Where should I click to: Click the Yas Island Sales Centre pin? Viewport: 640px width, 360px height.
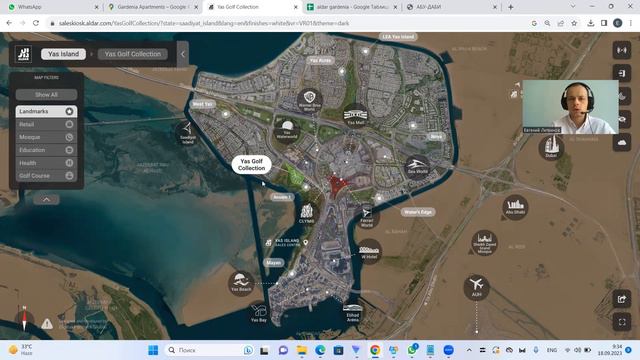click(x=305, y=242)
